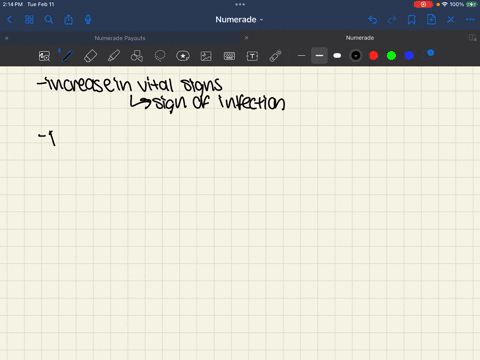This screenshot has height=360, width=480.
Task: Start audio recording with microphone icon
Action: point(88,20)
